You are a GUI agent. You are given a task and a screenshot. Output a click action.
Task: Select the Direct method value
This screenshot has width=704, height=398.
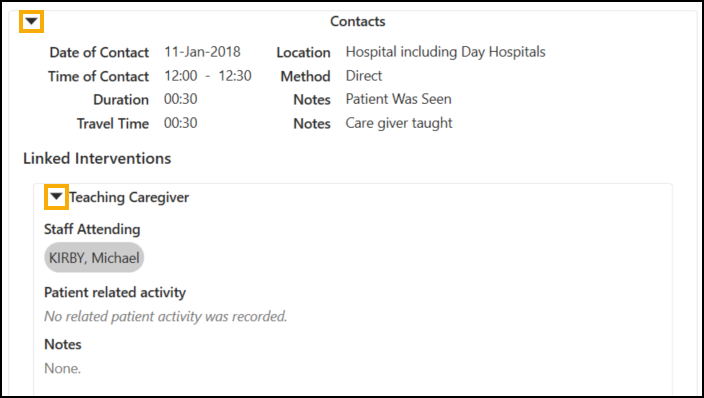364,75
